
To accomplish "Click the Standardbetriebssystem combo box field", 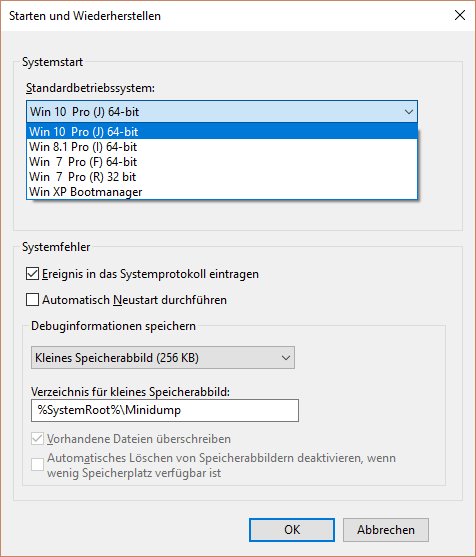I will point(222,112).
